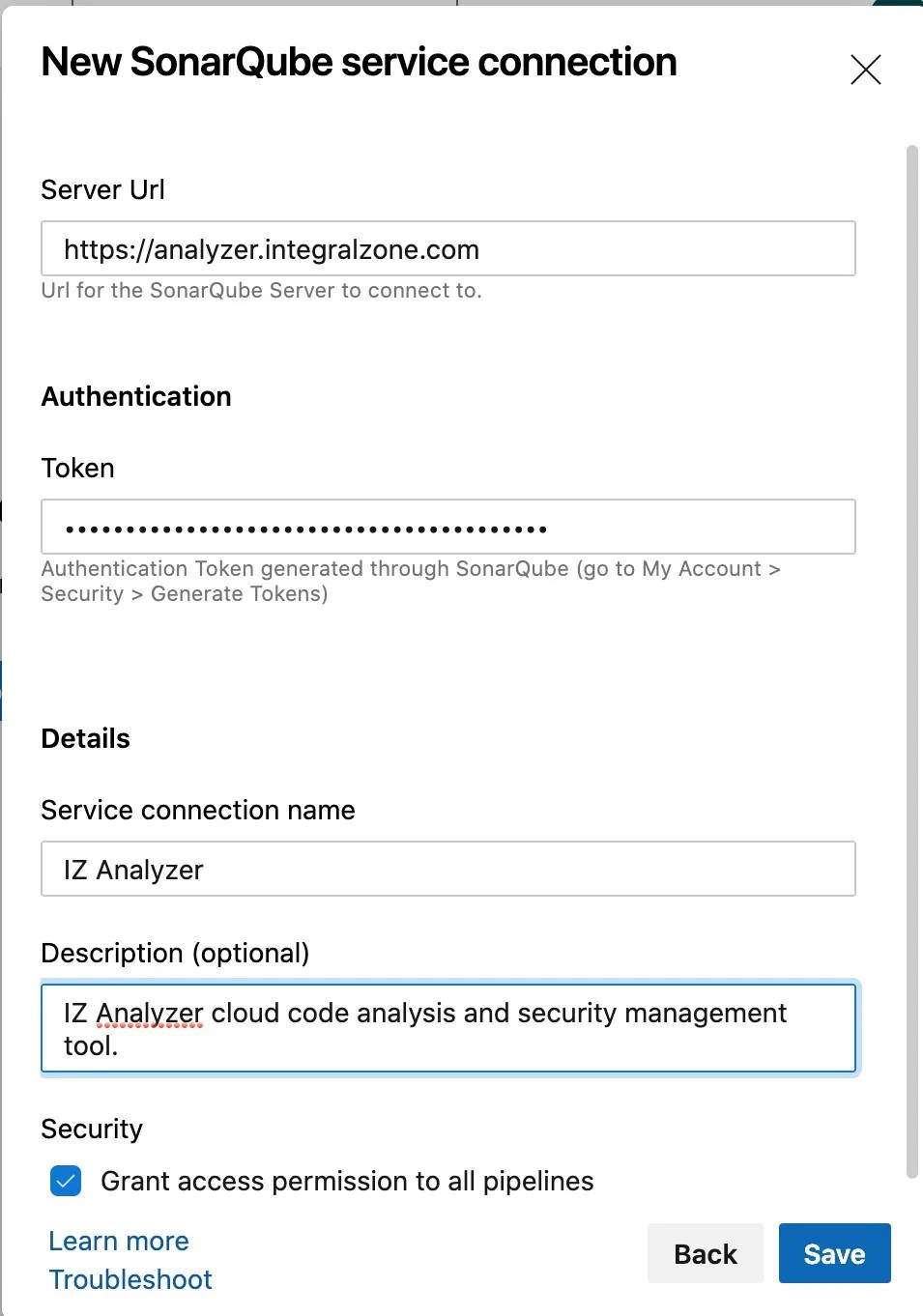The image size is (923, 1316).
Task: Click the 'Token' field label
Action: pos(77,468)
